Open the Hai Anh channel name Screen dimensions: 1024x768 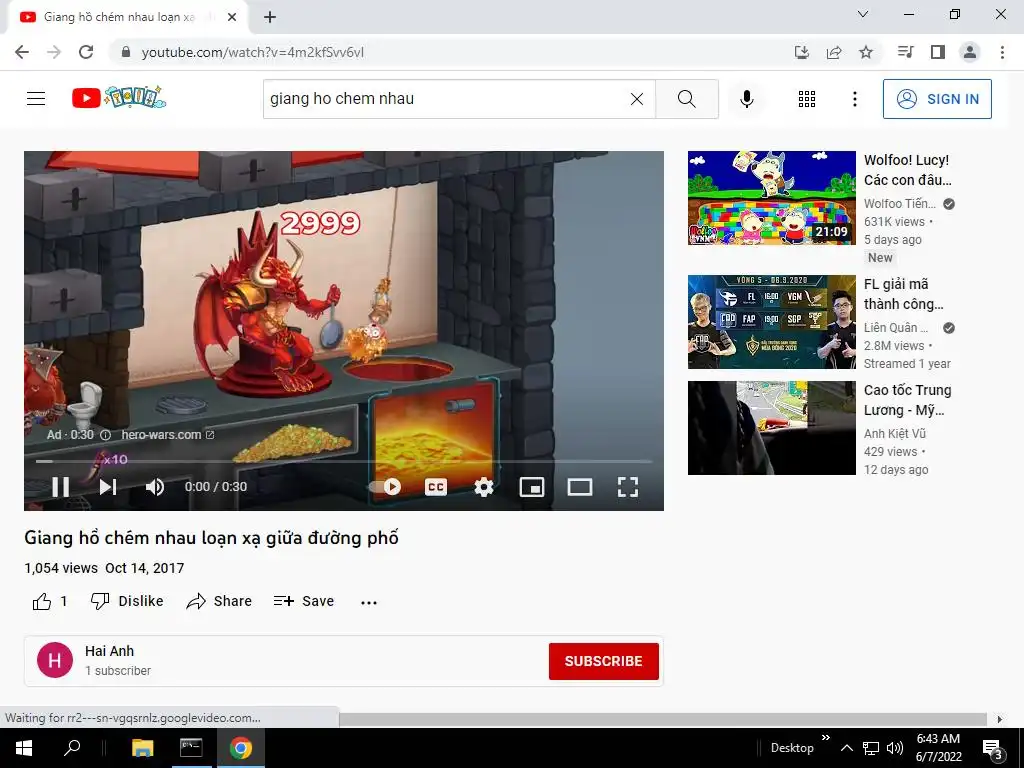pos(109,651)
